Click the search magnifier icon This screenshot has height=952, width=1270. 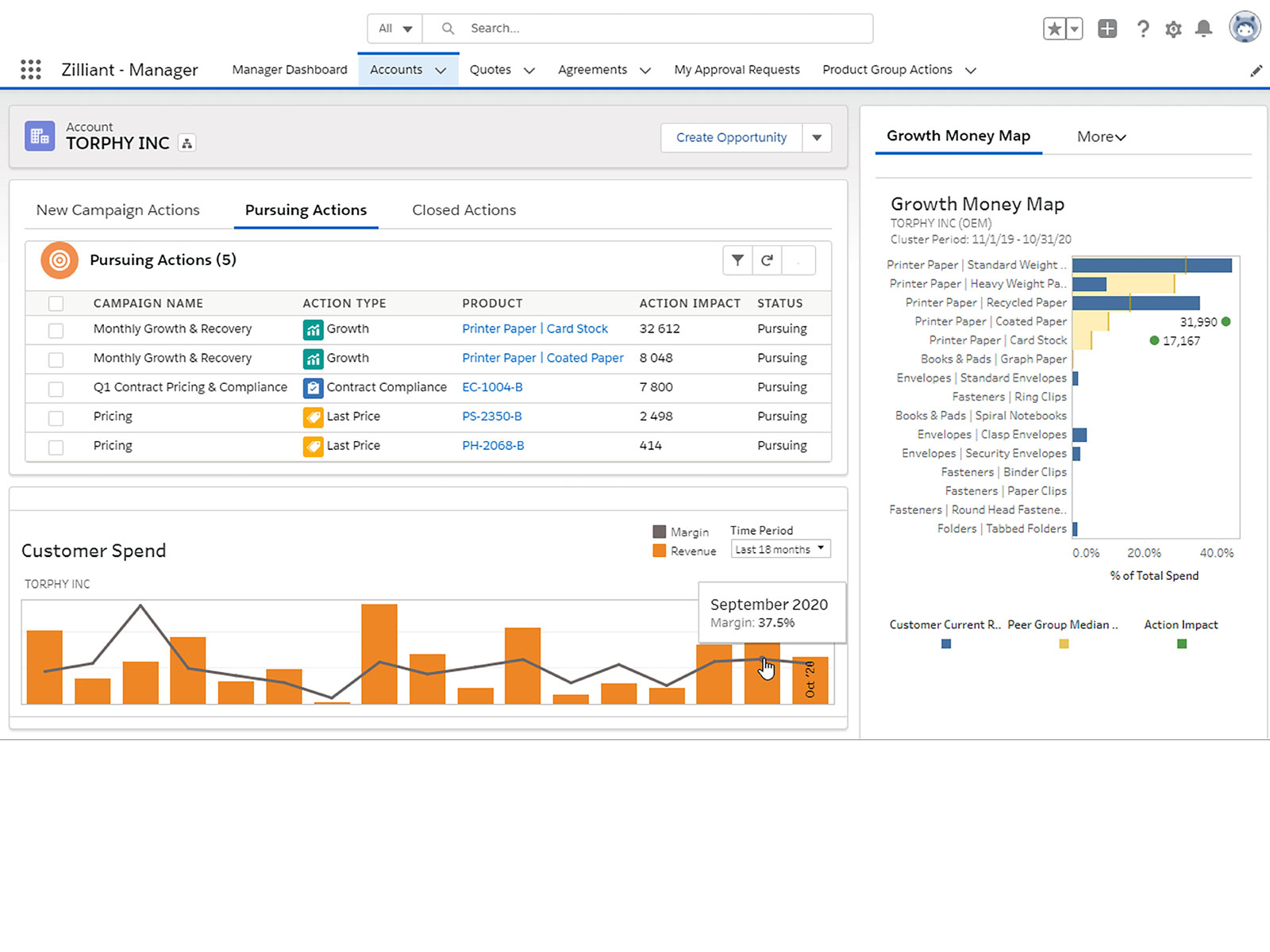pos(448,29)
